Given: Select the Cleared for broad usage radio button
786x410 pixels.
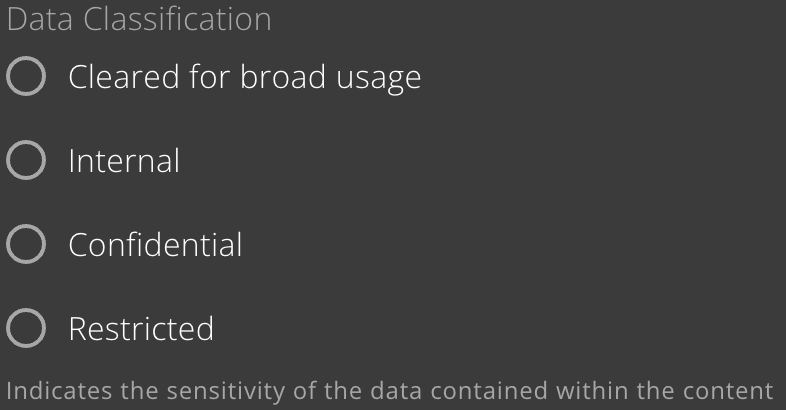Looking at the screenshot, I should [26, 76].
